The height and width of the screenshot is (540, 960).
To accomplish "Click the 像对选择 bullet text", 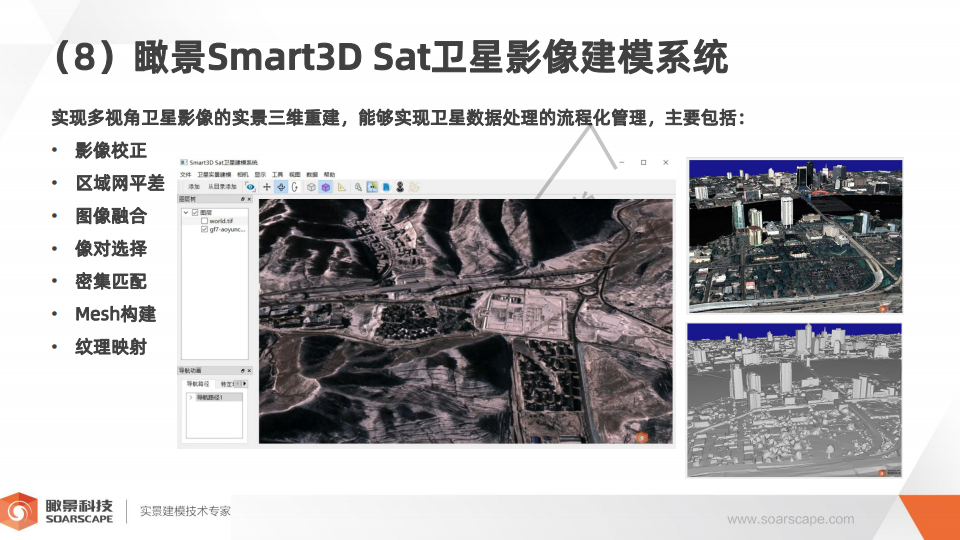I will (x=111, y=249).
